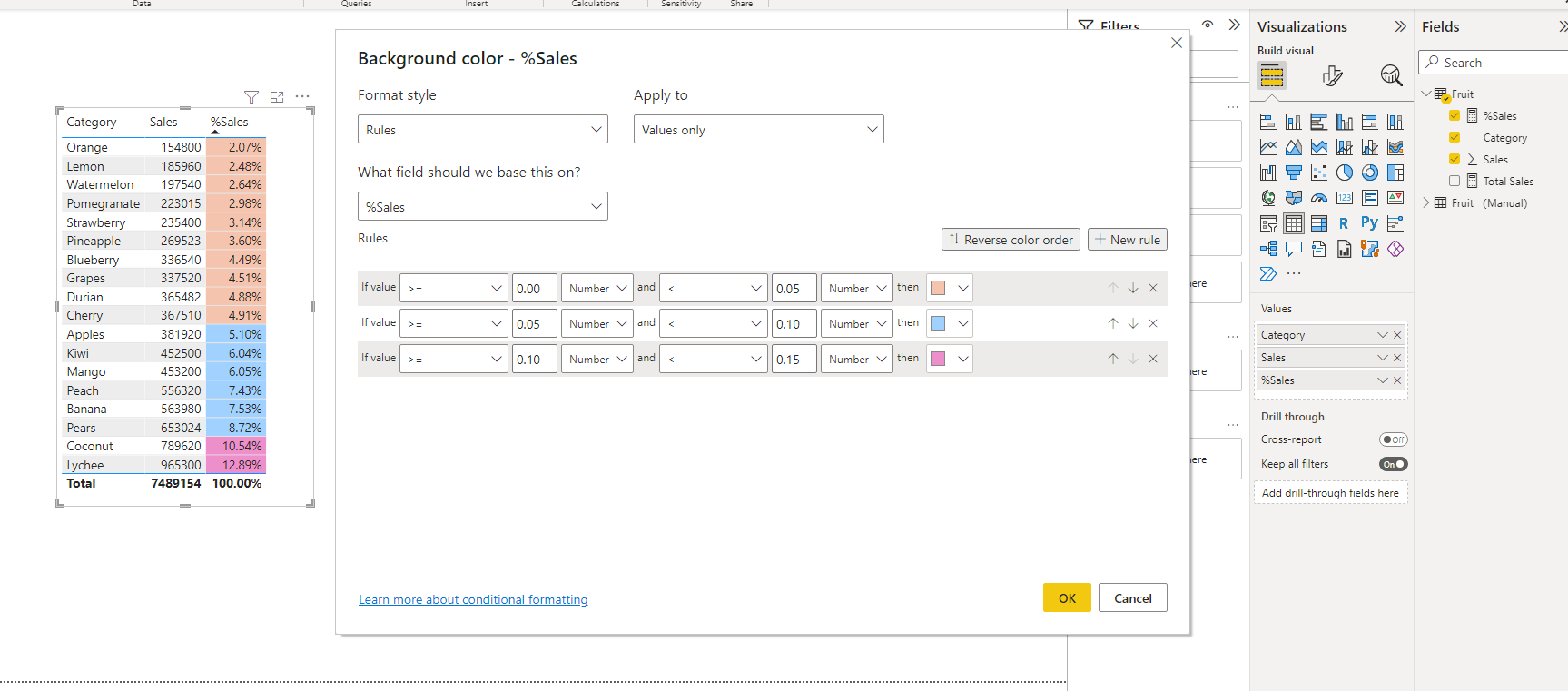Select the Decomposition tree visual
The image size is (1568, 691).
coord(1268,249)
